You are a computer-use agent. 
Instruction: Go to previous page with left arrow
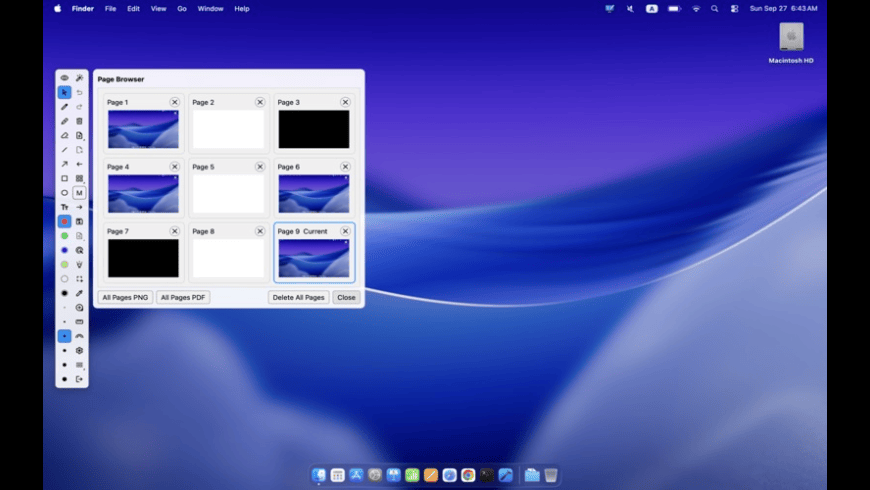coord(79,164)
